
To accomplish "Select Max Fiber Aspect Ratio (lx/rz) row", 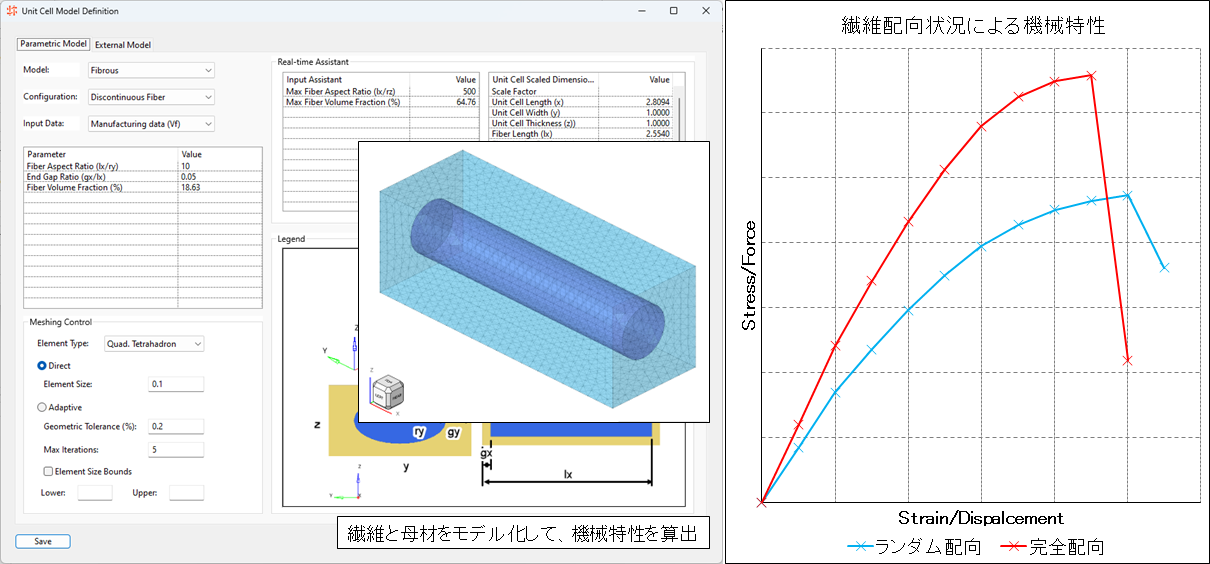I will 381,91.
